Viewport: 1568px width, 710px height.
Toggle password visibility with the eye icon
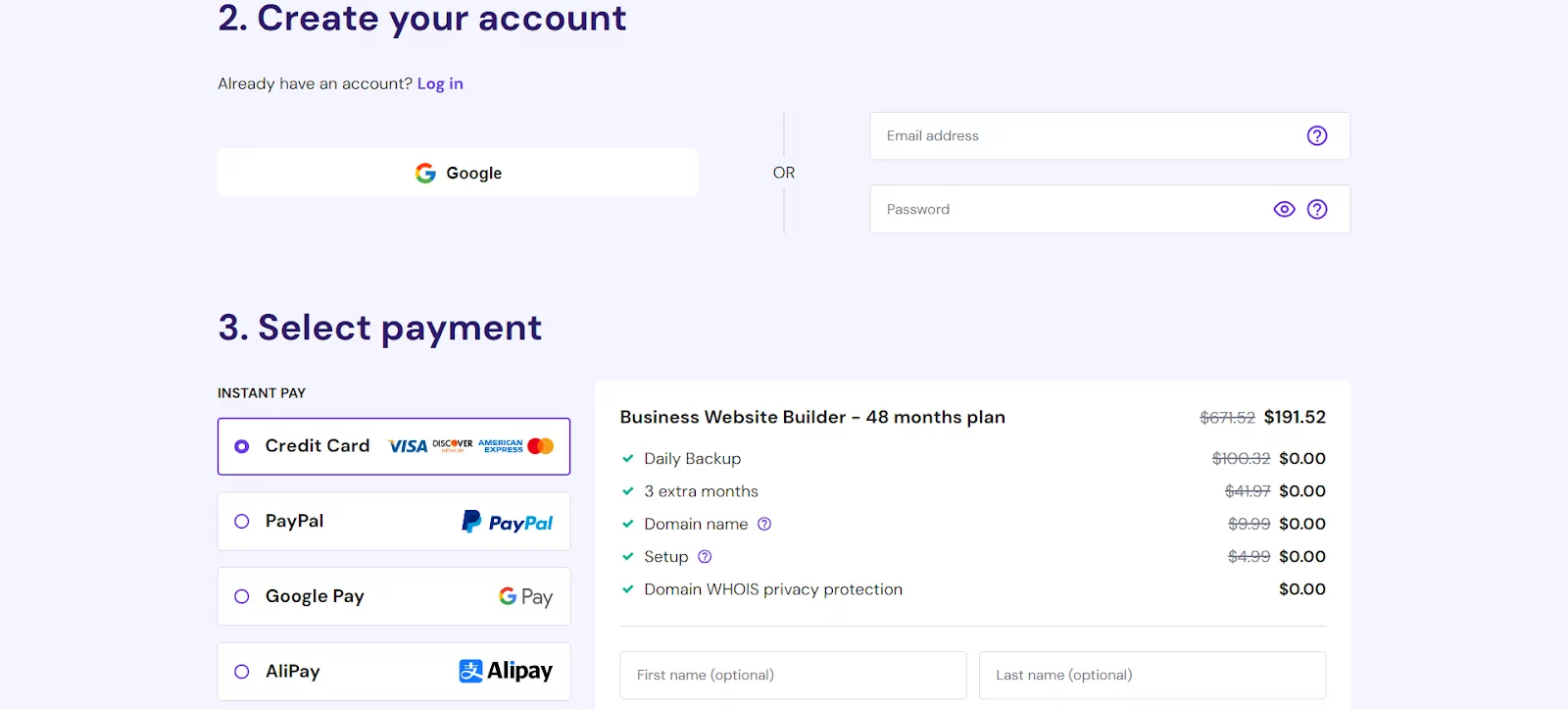[1284, 209]
